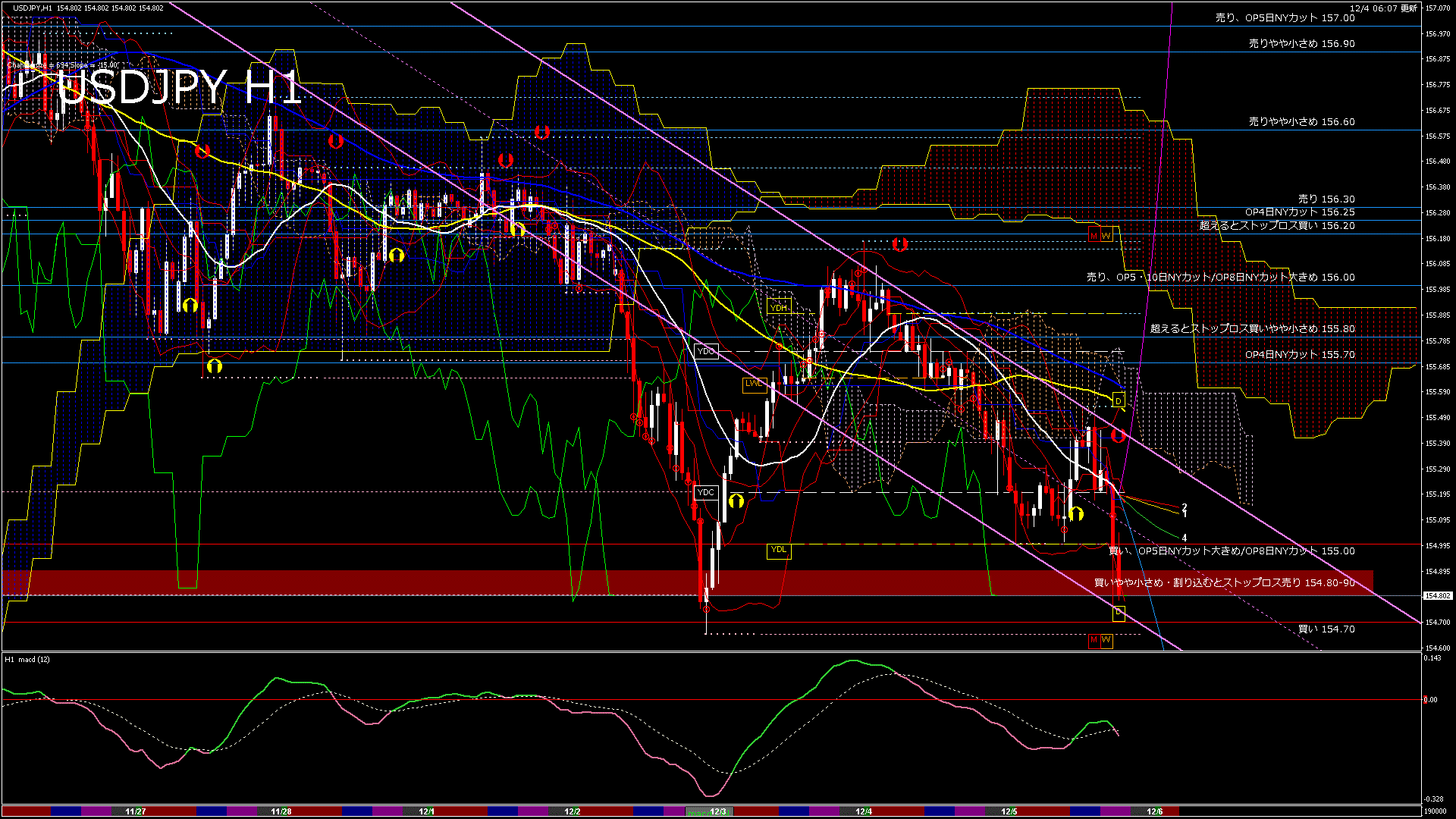Click the 買い 154.70 level label
This screenshot has width=1456, height=819.
click(1326, 629)
